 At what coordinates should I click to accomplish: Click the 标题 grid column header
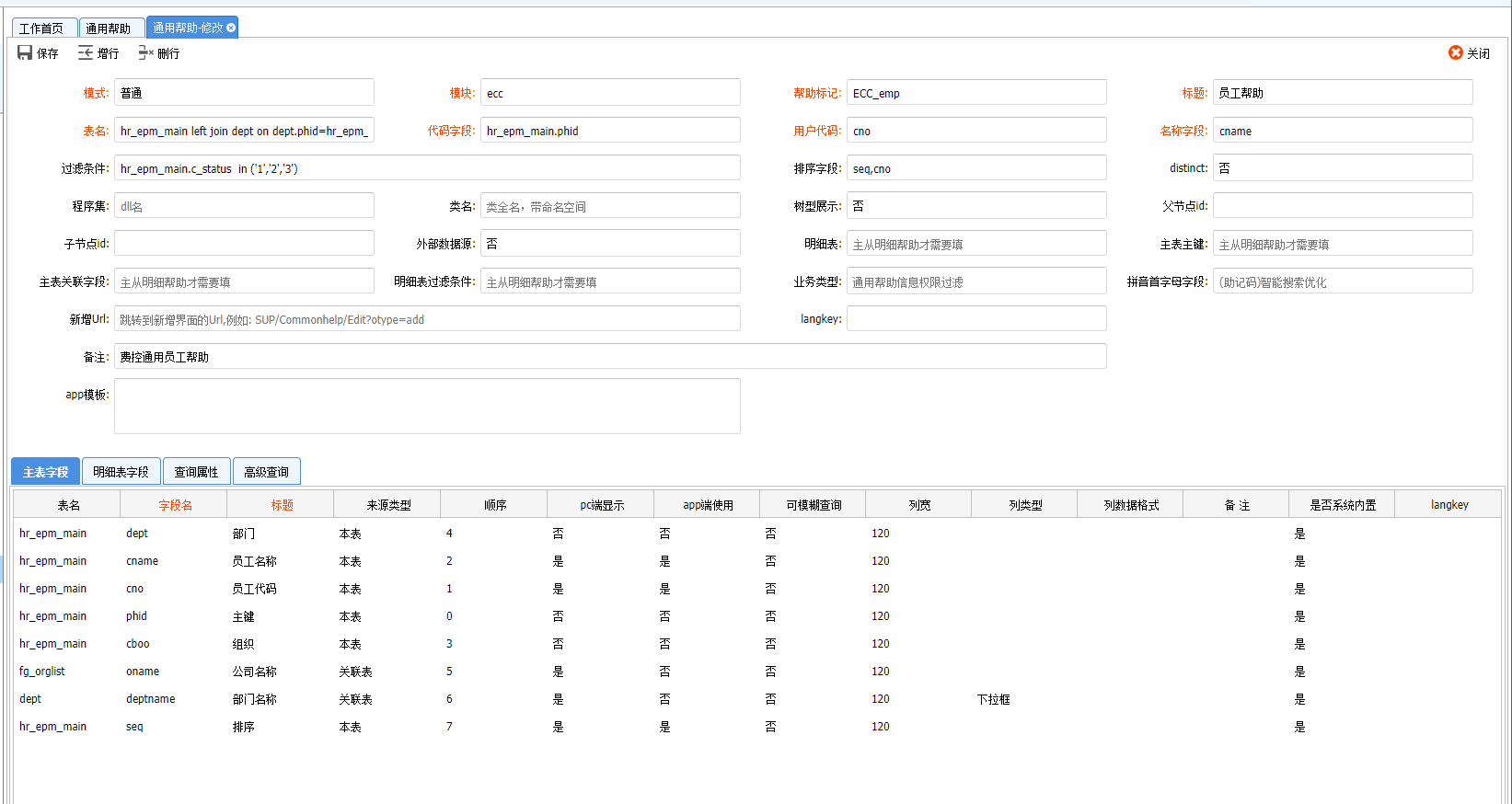[281, 504]
